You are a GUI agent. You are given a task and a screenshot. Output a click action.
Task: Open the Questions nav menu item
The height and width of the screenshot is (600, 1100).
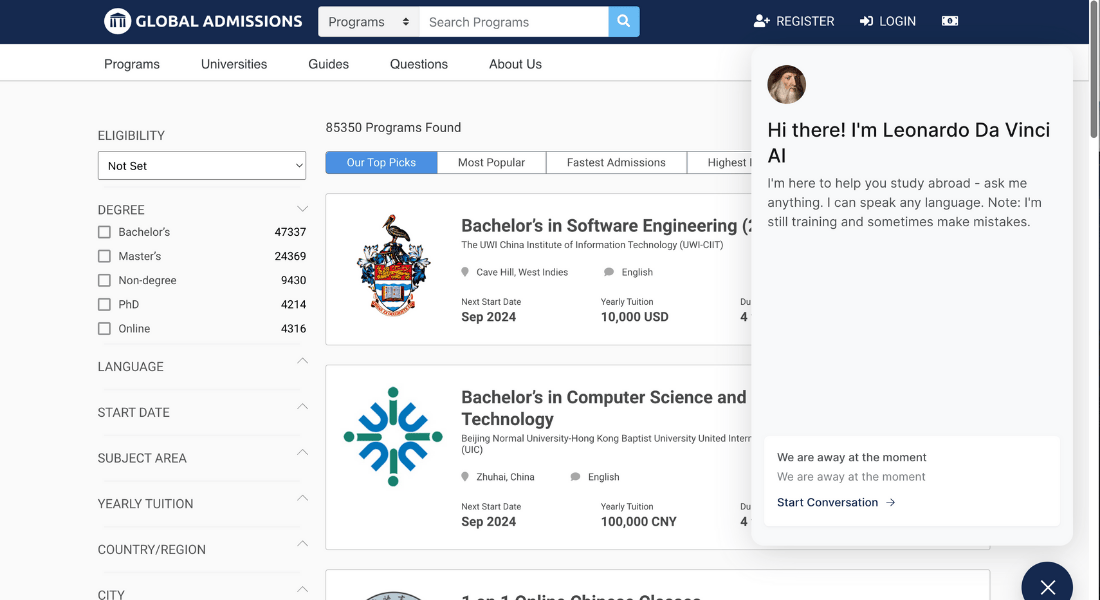click(419, 64)
